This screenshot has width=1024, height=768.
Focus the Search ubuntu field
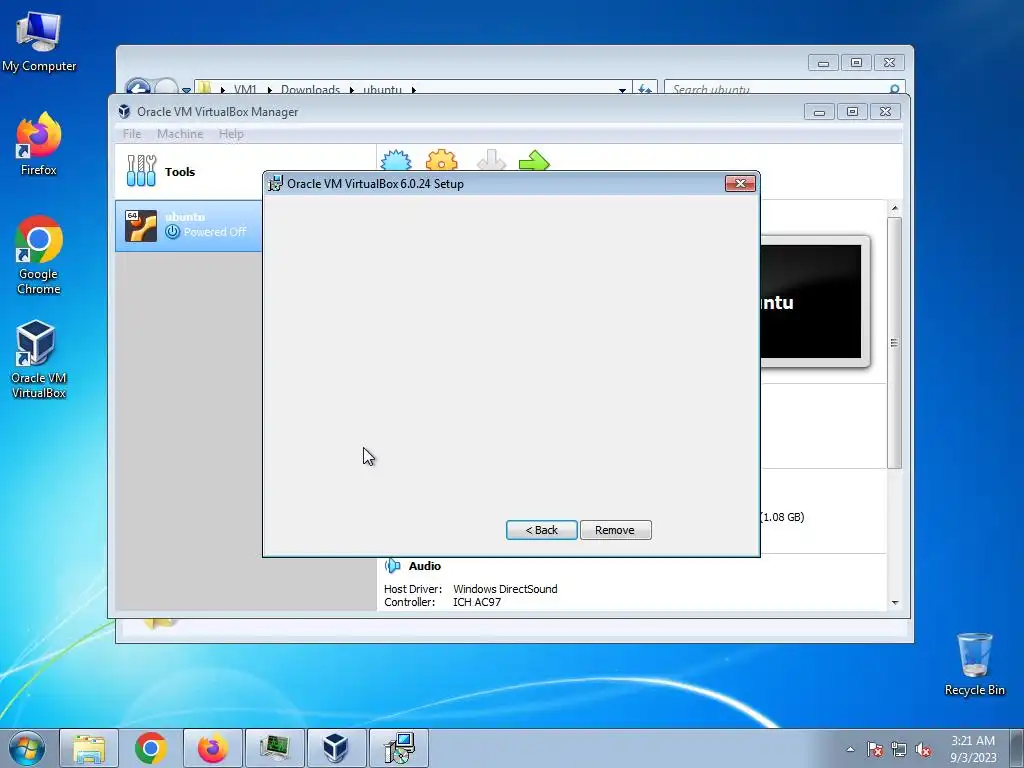(777, 88)
